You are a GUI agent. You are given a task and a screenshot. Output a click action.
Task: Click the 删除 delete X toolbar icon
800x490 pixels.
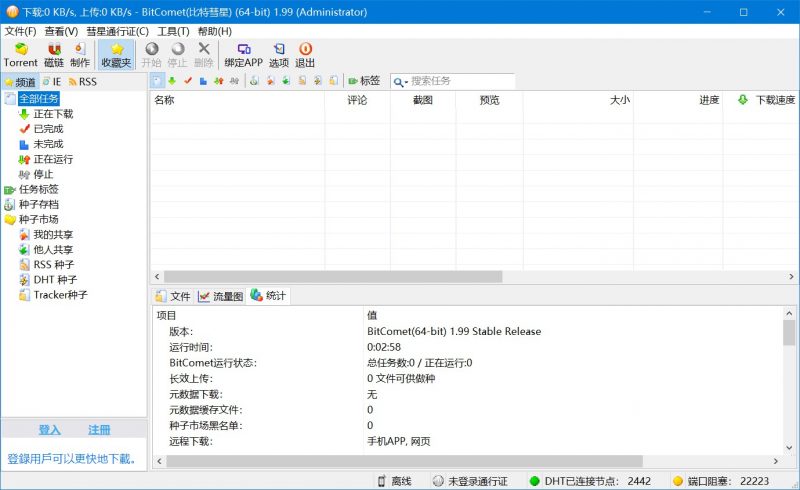(x=204, y=55)
